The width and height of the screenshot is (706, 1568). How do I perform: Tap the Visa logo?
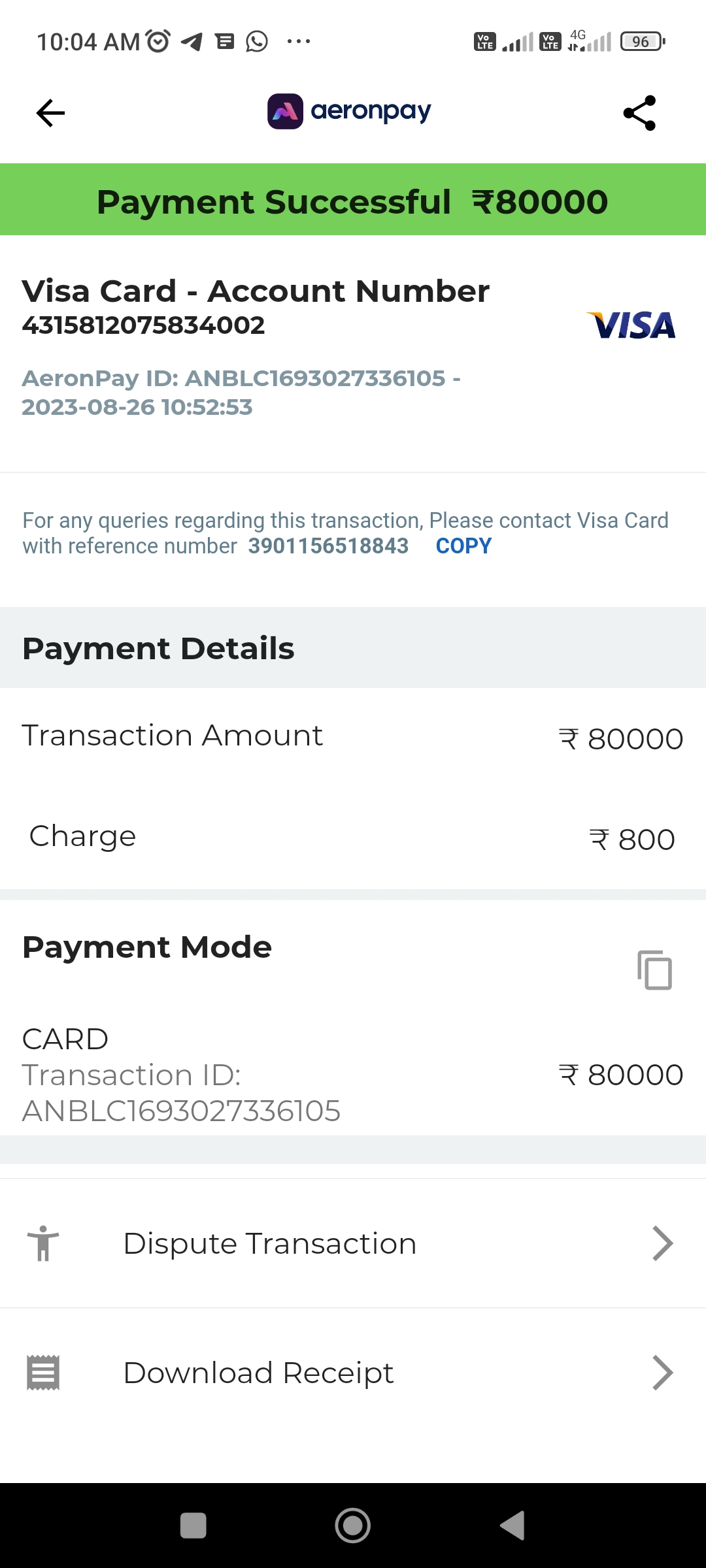coord(631,325)
